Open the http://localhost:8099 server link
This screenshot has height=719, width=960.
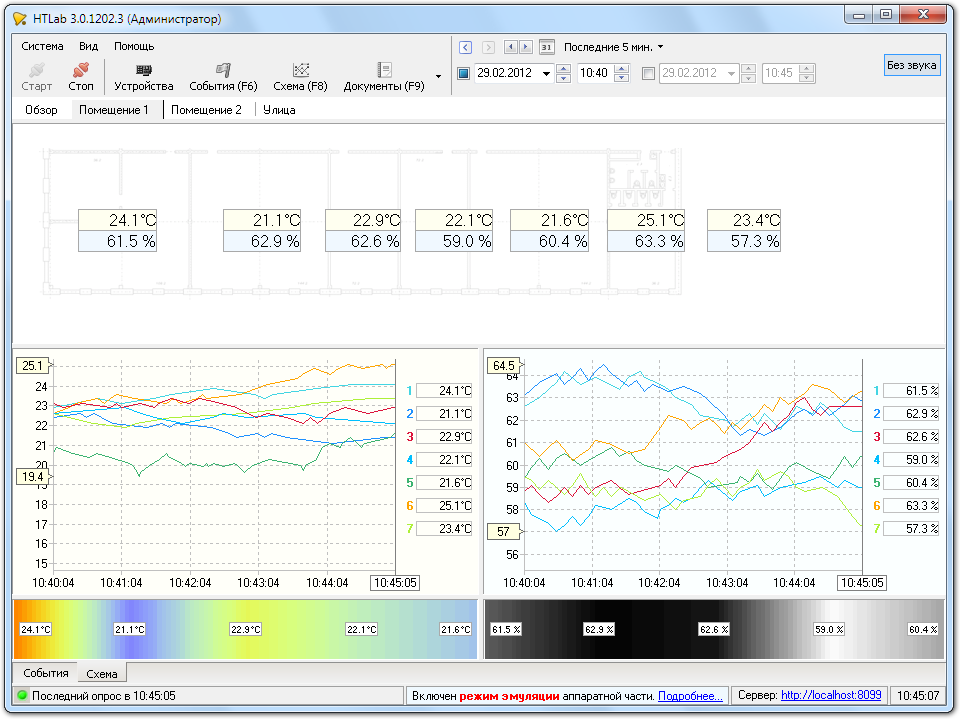831,695
